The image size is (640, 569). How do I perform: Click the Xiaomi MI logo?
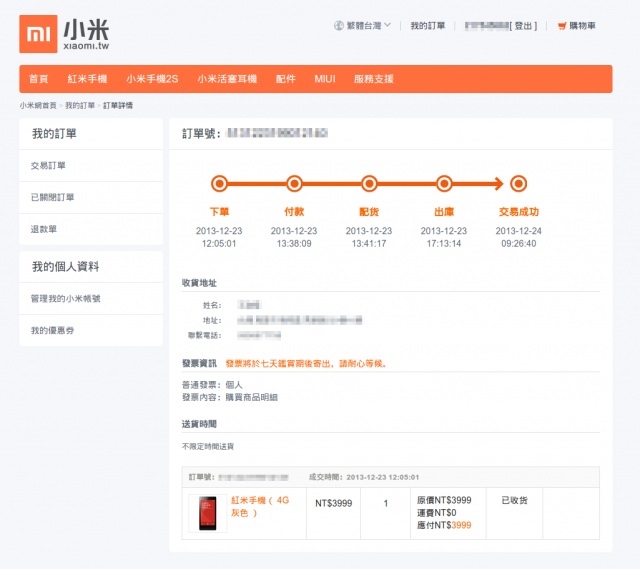[x=38, y=34]
